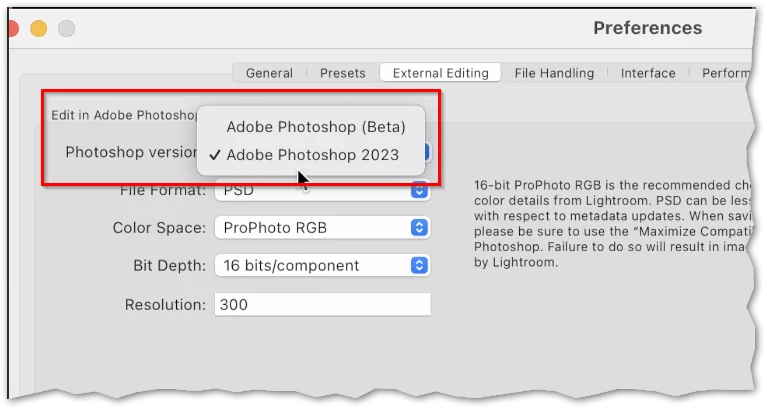Open the Bit Depth dropdown
This screenshot has height=410, width=767.
[322, 266]
